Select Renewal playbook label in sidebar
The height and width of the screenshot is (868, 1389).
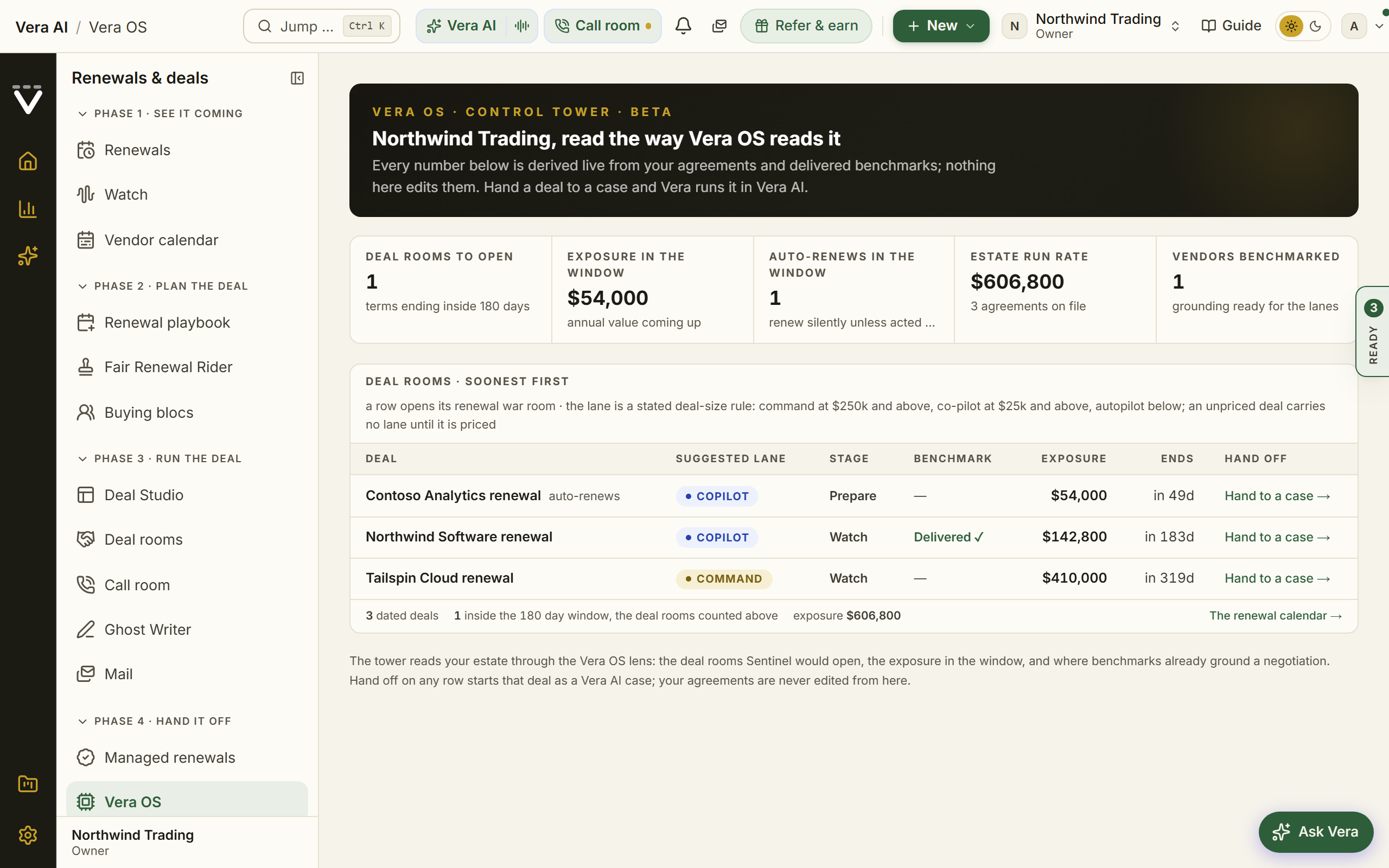pos(167,323)
